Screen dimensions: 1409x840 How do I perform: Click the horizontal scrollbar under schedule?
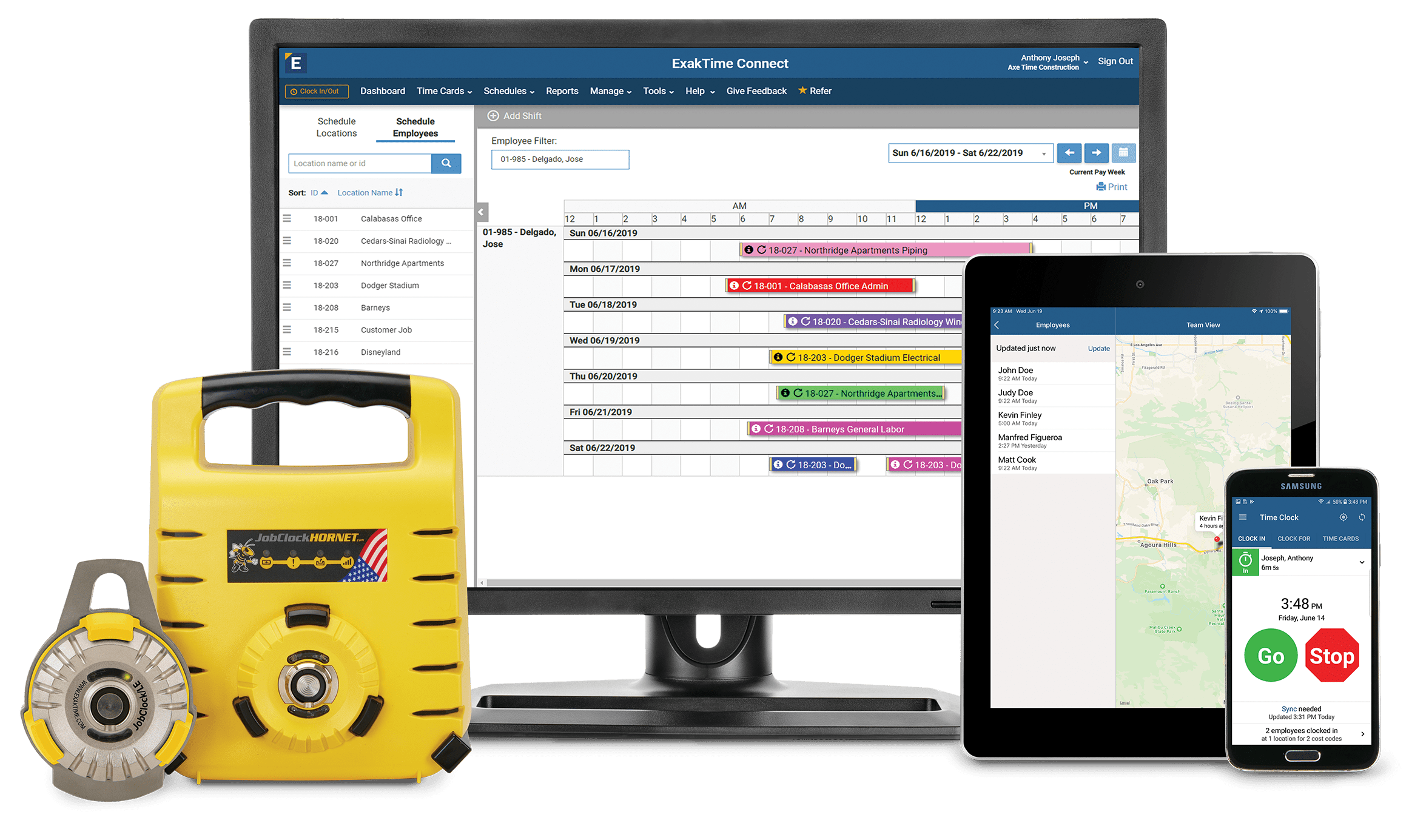click(x=724, y=583)
